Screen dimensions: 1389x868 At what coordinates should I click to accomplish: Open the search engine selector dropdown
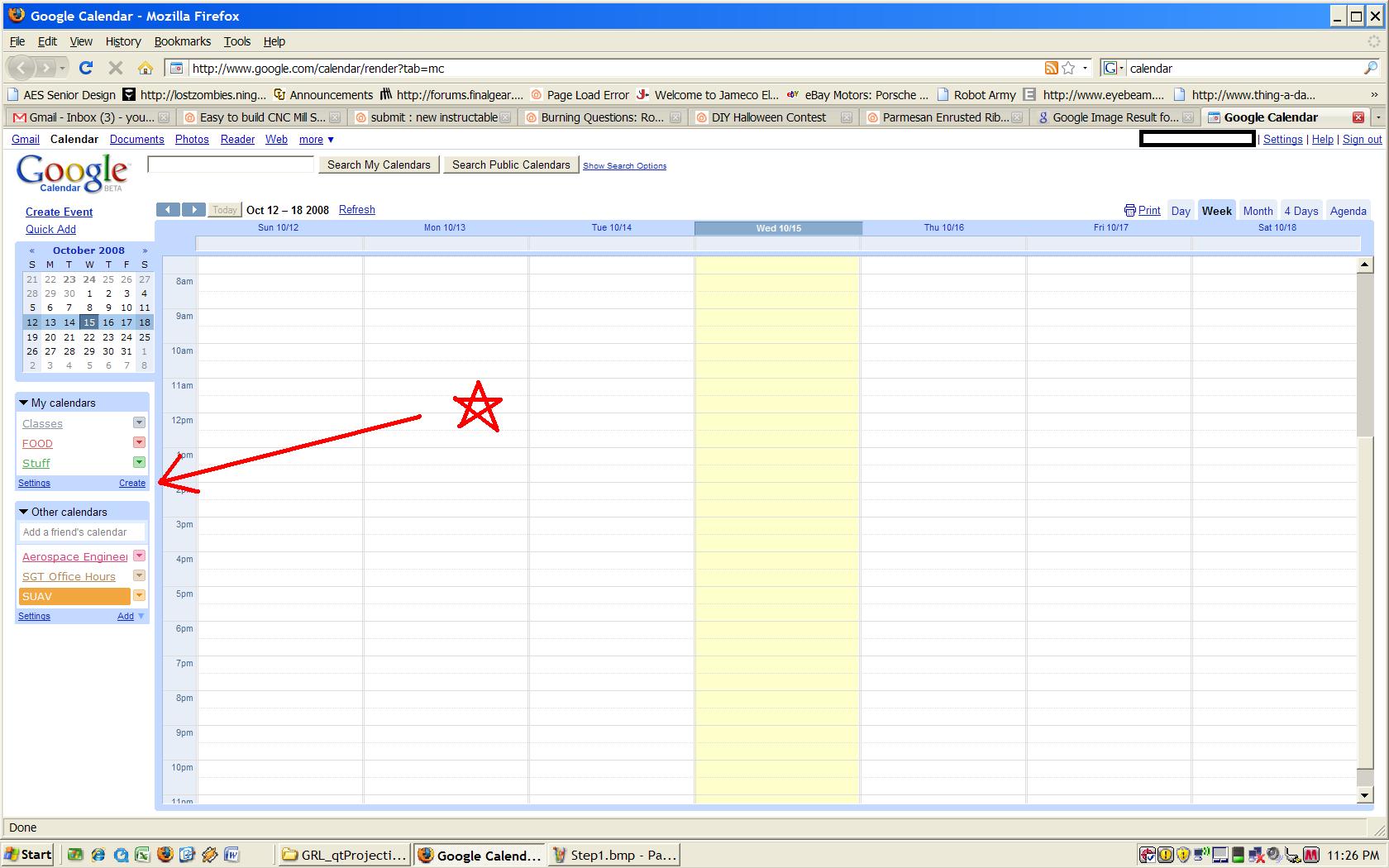point(1114,68)
